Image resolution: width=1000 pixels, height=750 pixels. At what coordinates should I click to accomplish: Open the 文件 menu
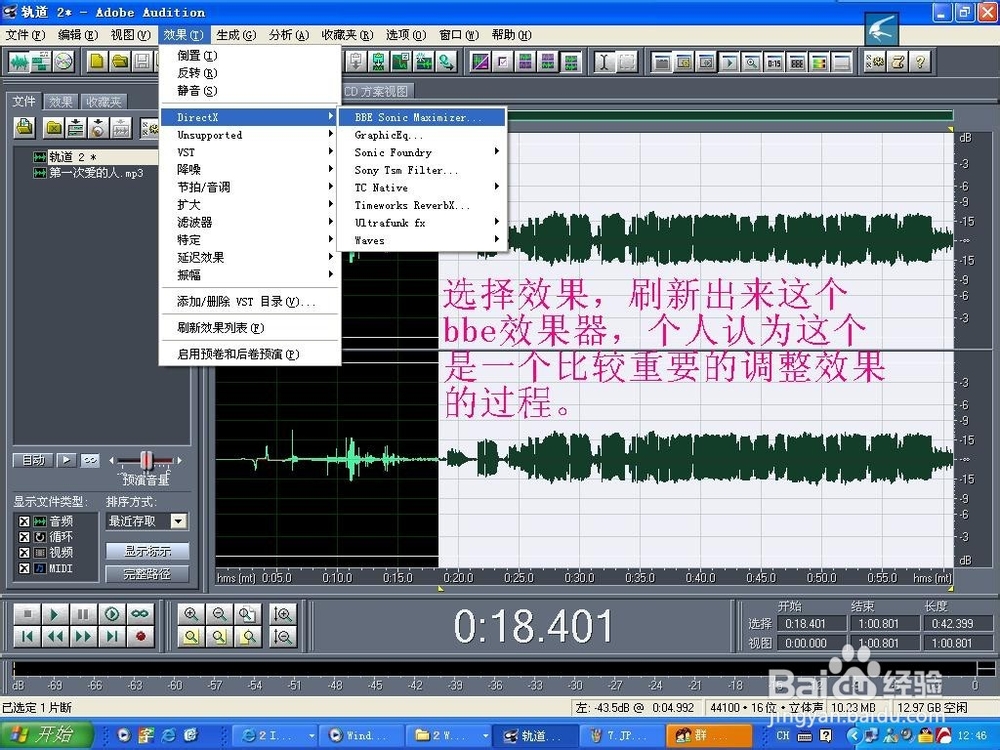coord(24,33)
